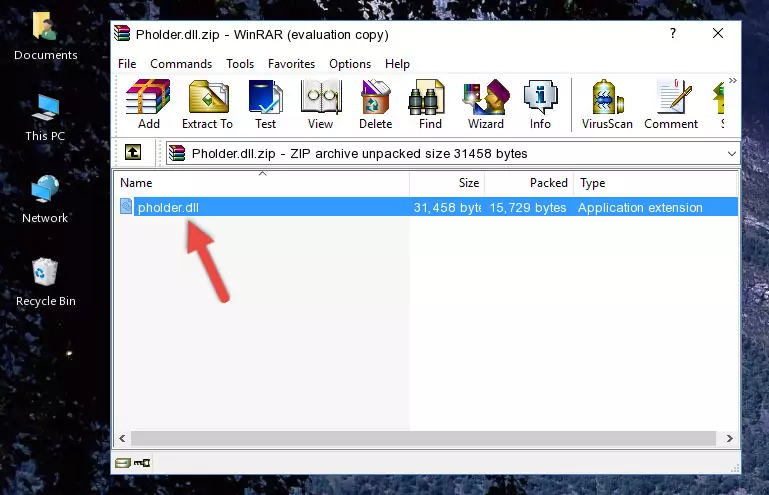Click the Delete toolbar icon
Screen dimensions: 769x495
coord(376,104)
